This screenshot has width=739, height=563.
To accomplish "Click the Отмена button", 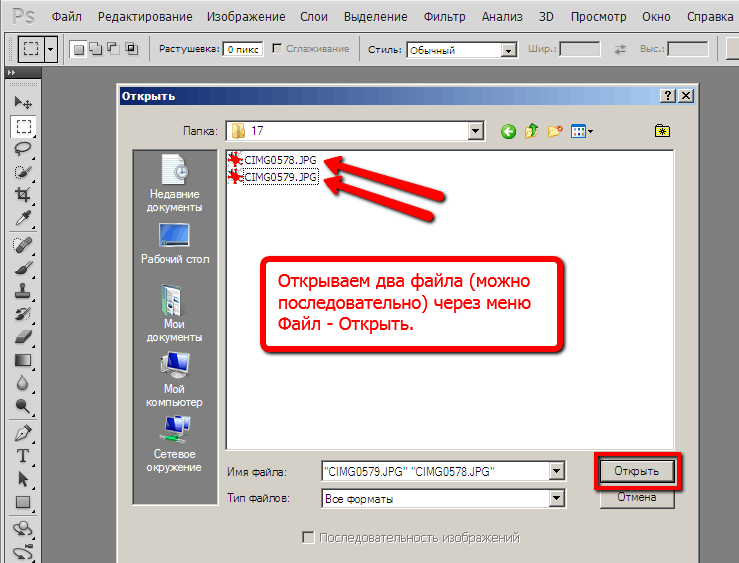I will point(637,497).
